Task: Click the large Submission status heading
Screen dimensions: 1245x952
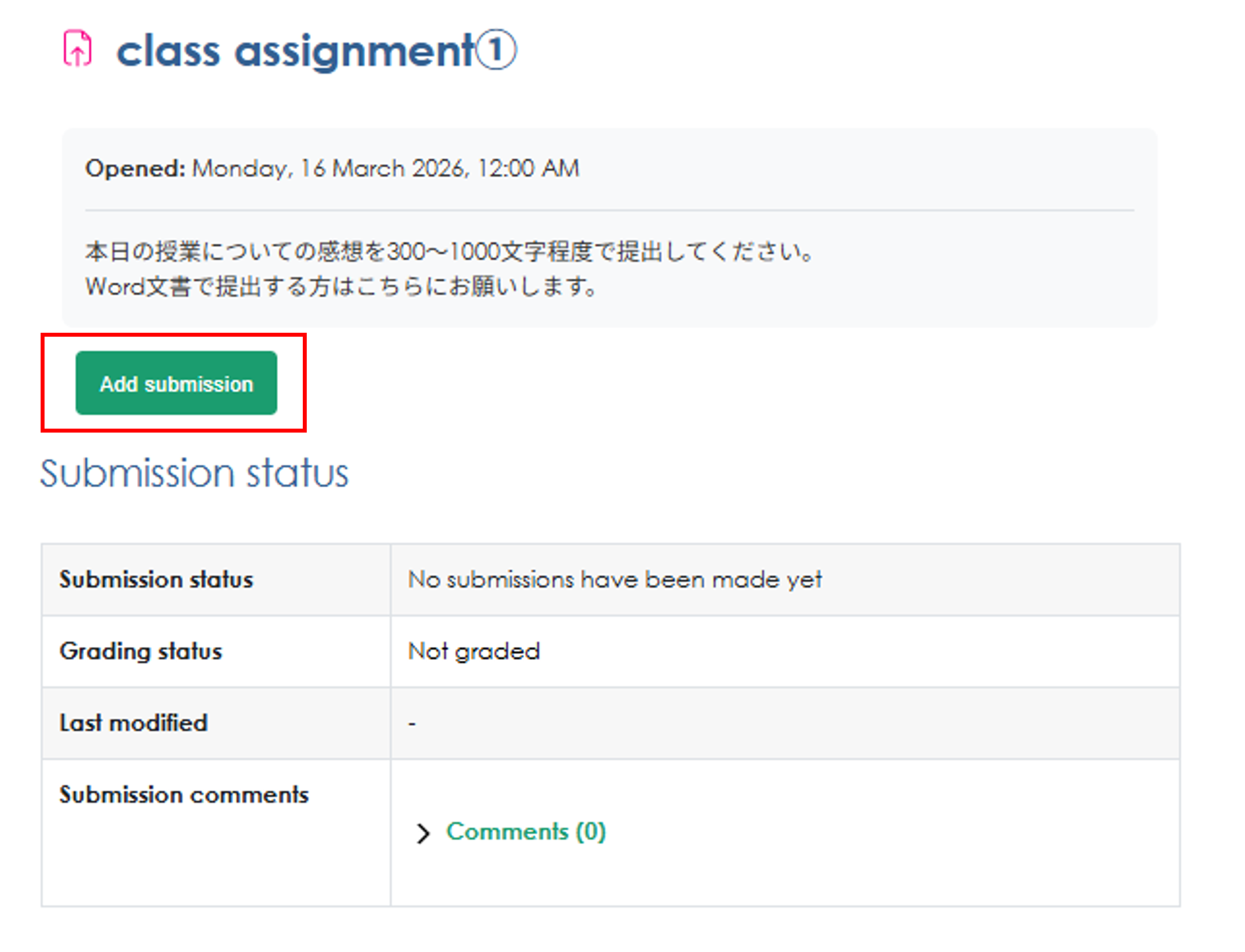Action: coord(194,473)
